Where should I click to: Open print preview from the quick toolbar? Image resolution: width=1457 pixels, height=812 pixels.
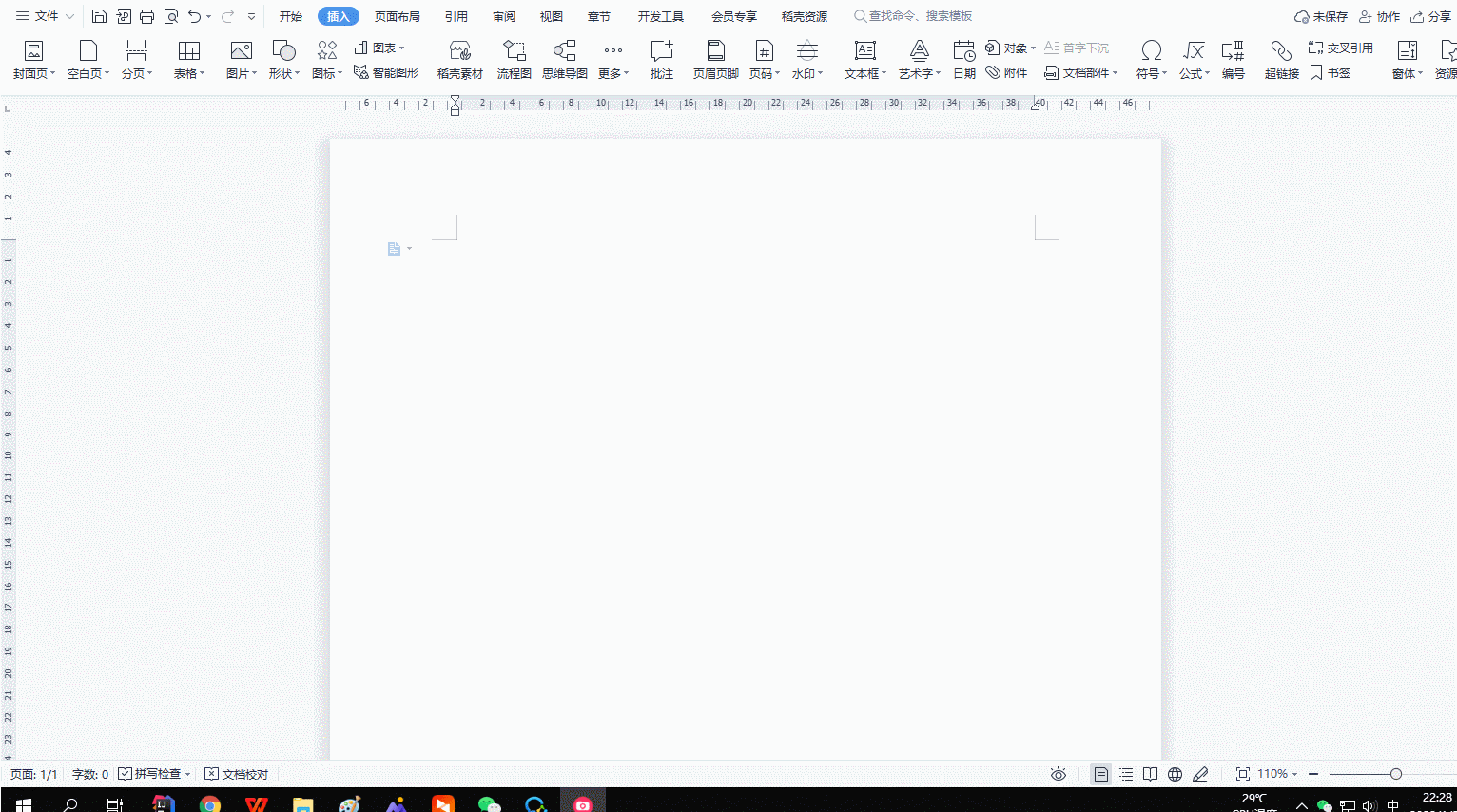(171, 16)
